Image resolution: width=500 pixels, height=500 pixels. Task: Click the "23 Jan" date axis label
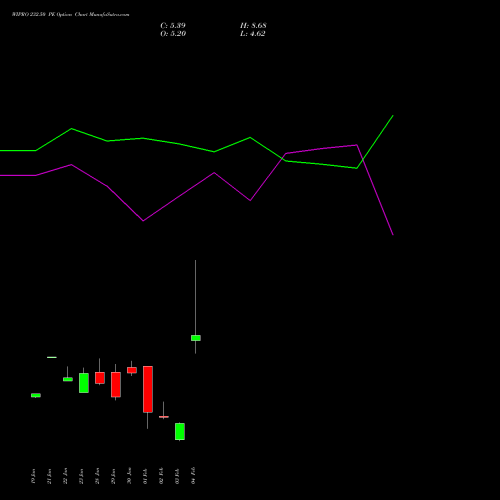(x=81, y=476)
